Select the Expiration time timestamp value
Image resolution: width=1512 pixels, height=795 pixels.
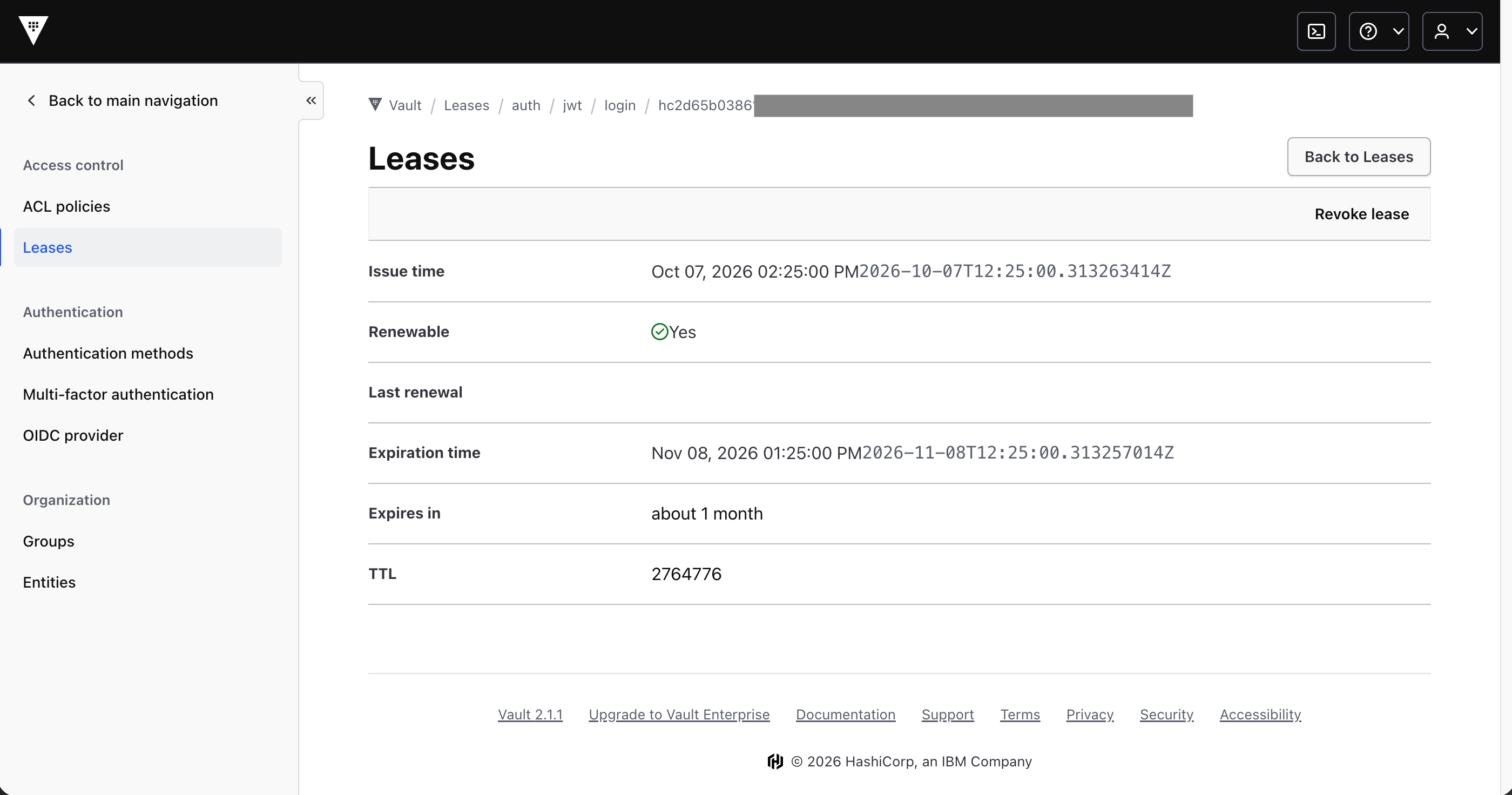[913, 453]
